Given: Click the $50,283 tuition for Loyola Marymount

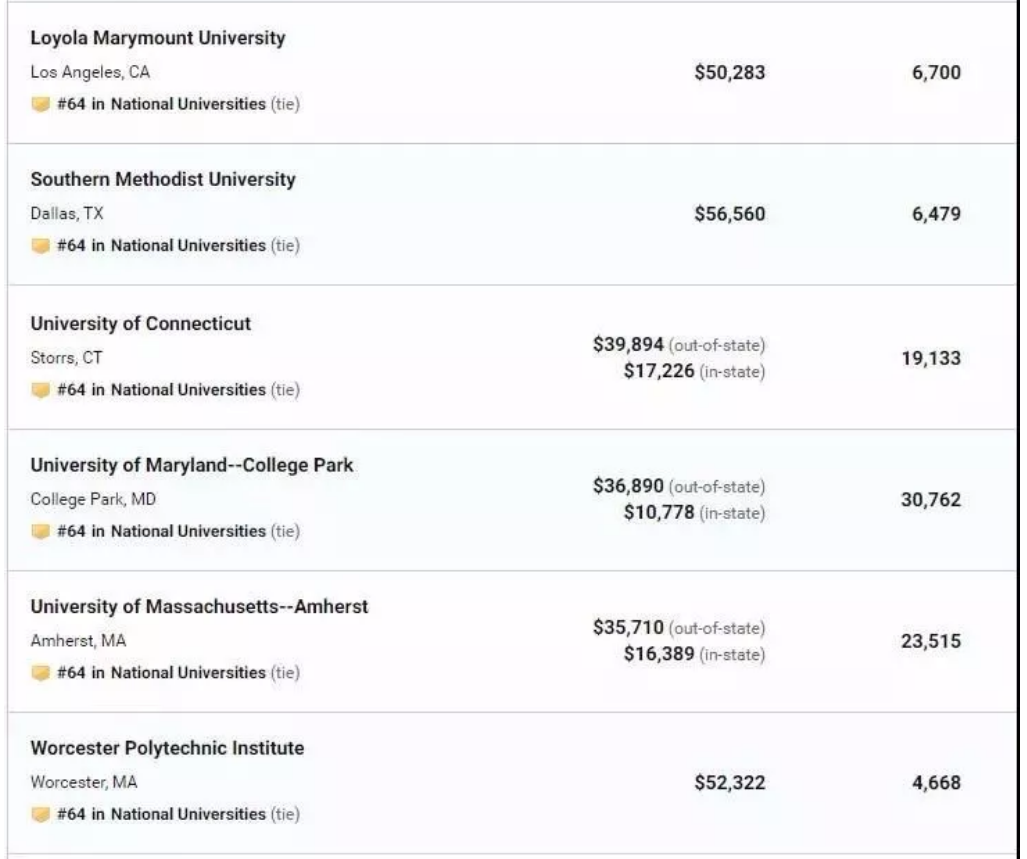Looking at the screenshot, I should (729, 72).
